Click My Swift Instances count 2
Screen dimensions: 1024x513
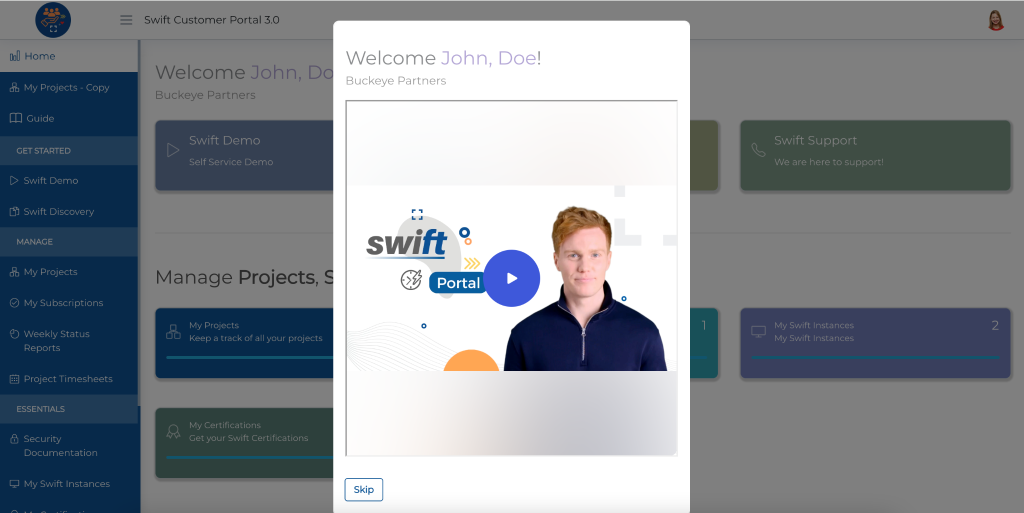coord(995,325)
